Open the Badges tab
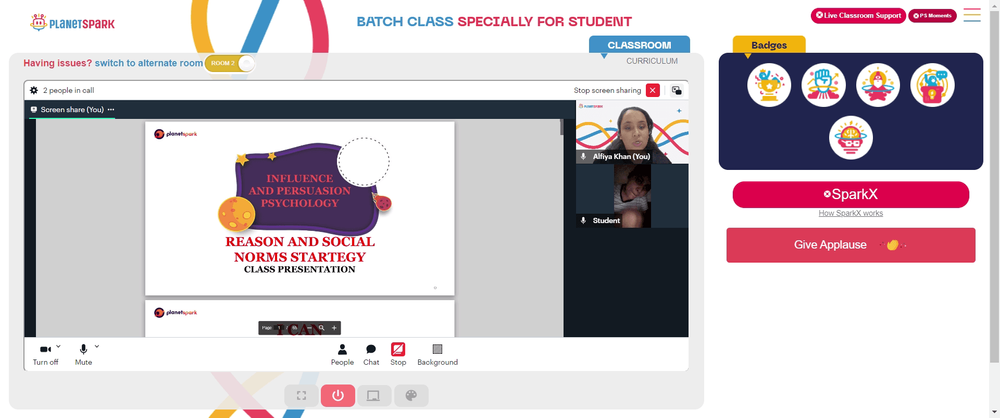 point(769,45)
